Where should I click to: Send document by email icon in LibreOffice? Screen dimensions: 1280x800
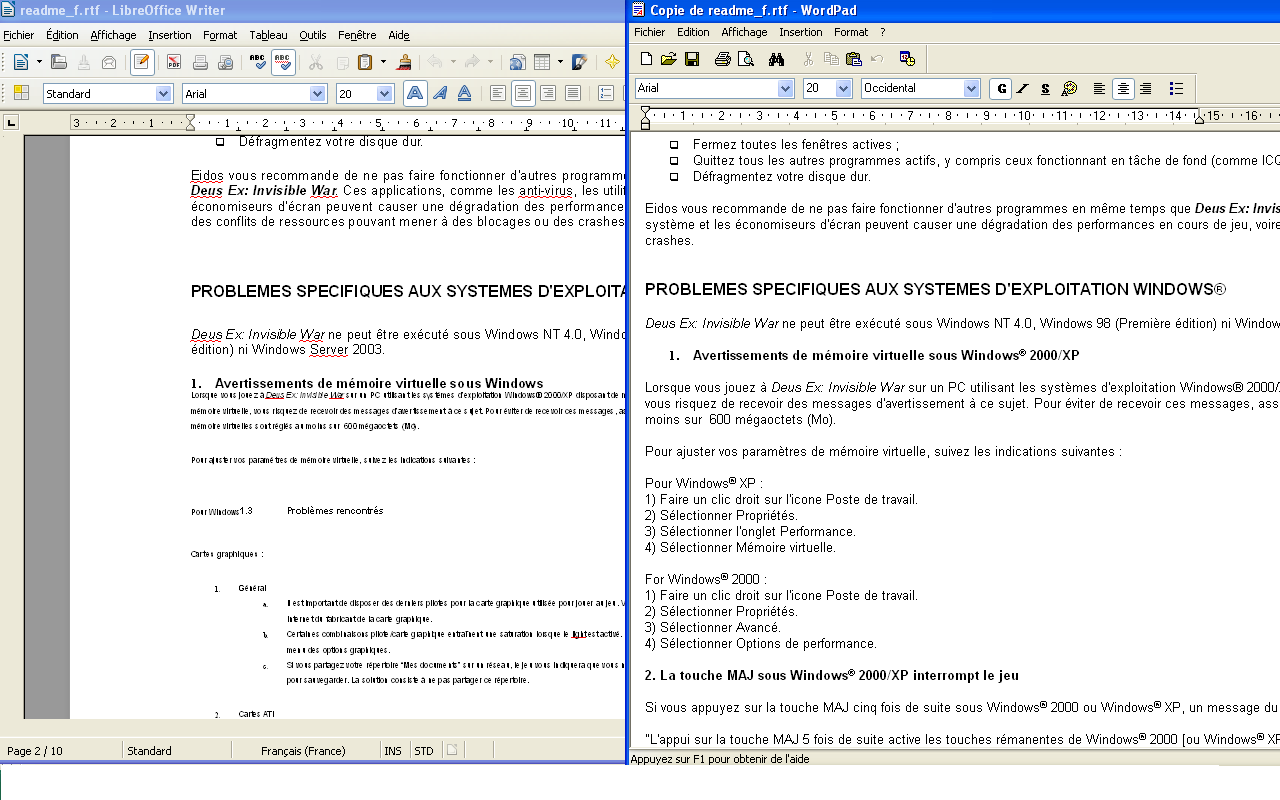click(x=109, y=62)
